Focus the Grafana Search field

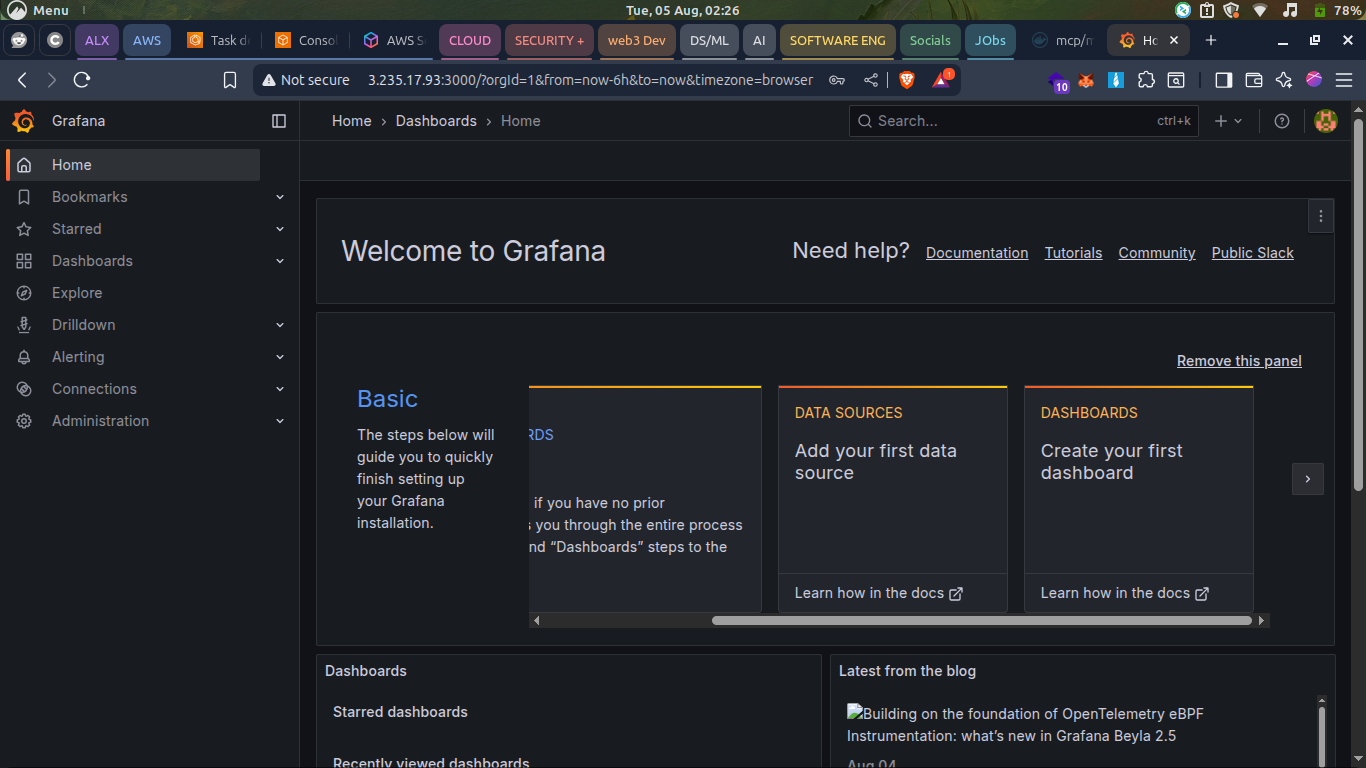pos(1024,121)
